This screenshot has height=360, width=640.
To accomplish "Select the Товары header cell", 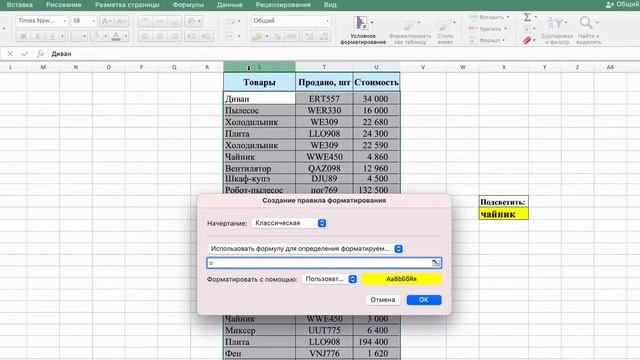I will [259, 82].
